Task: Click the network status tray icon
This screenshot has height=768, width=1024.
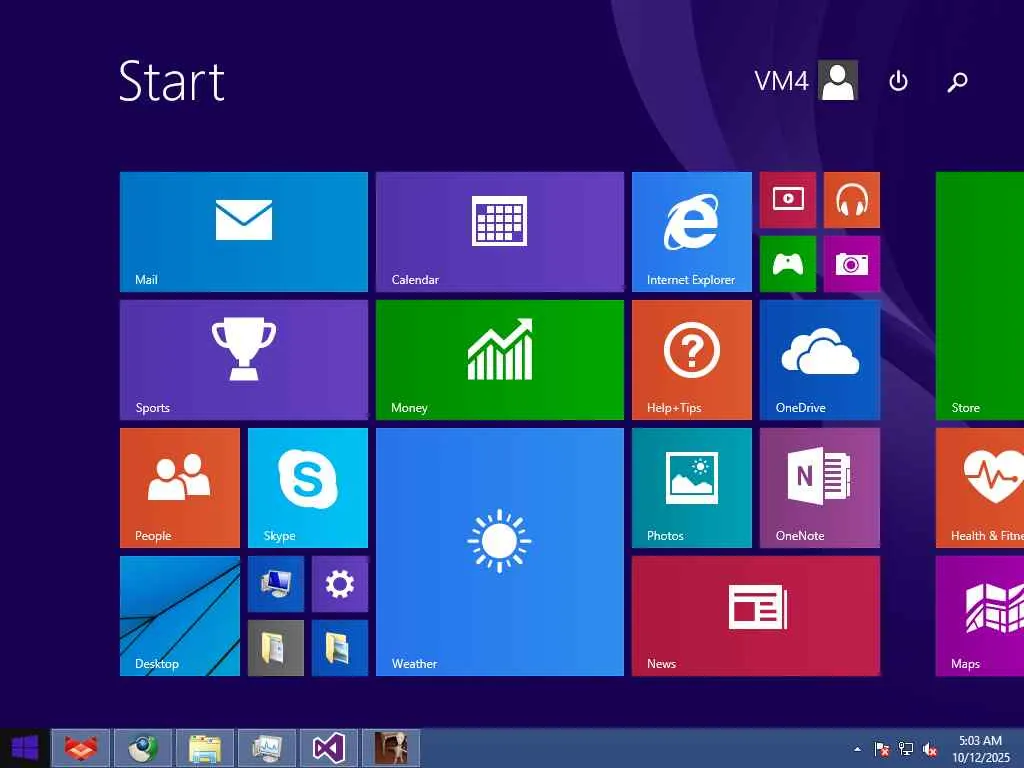Action: click(906, 749)
